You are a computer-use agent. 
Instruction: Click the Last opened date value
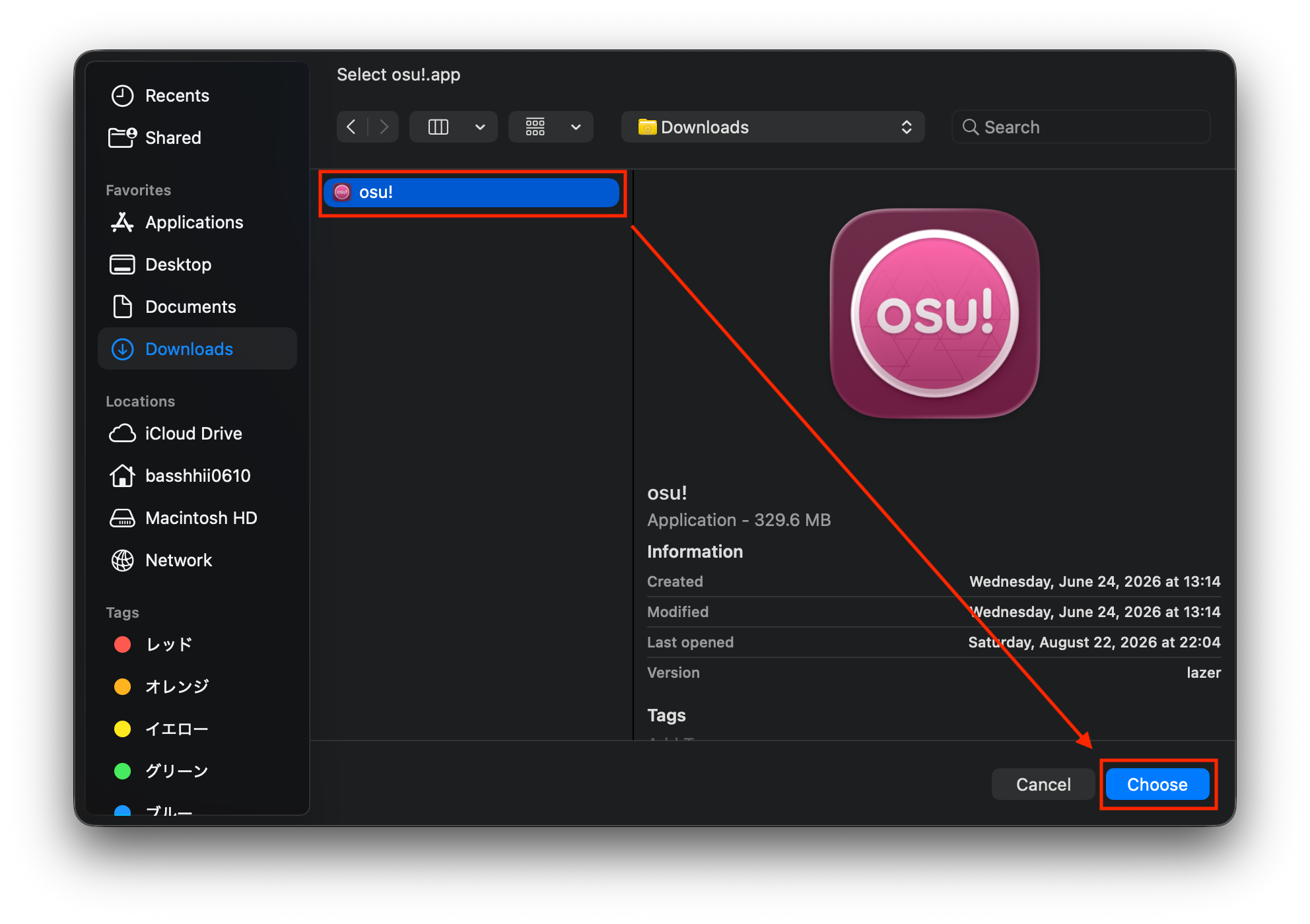(x=1094, y=642)
